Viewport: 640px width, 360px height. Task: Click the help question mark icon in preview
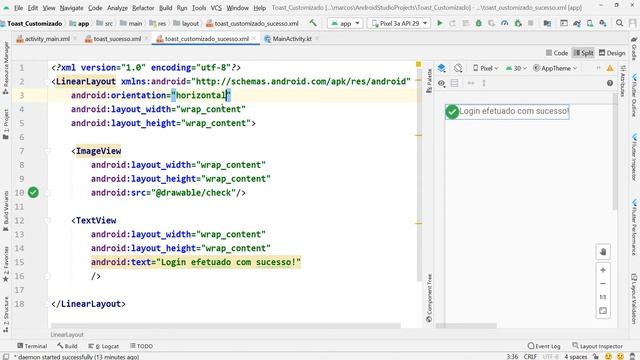(x=610, y=83)
